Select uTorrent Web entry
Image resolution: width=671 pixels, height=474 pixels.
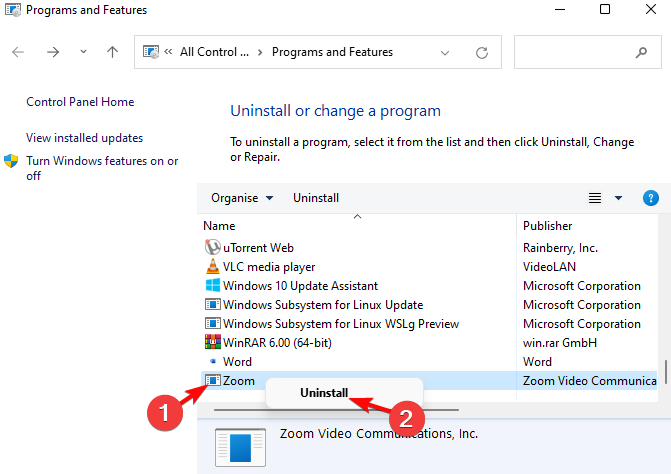coord(258,248)
